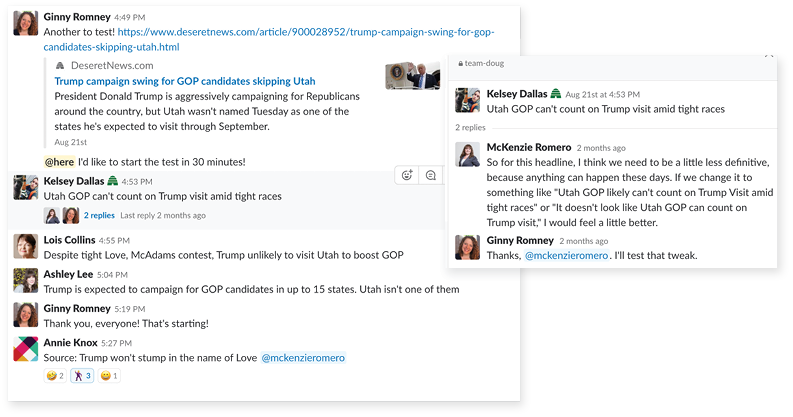This screenshot has width=793, height=417.
Task: Click Ashley Lee's profile avatar
Action: point(25,281)
